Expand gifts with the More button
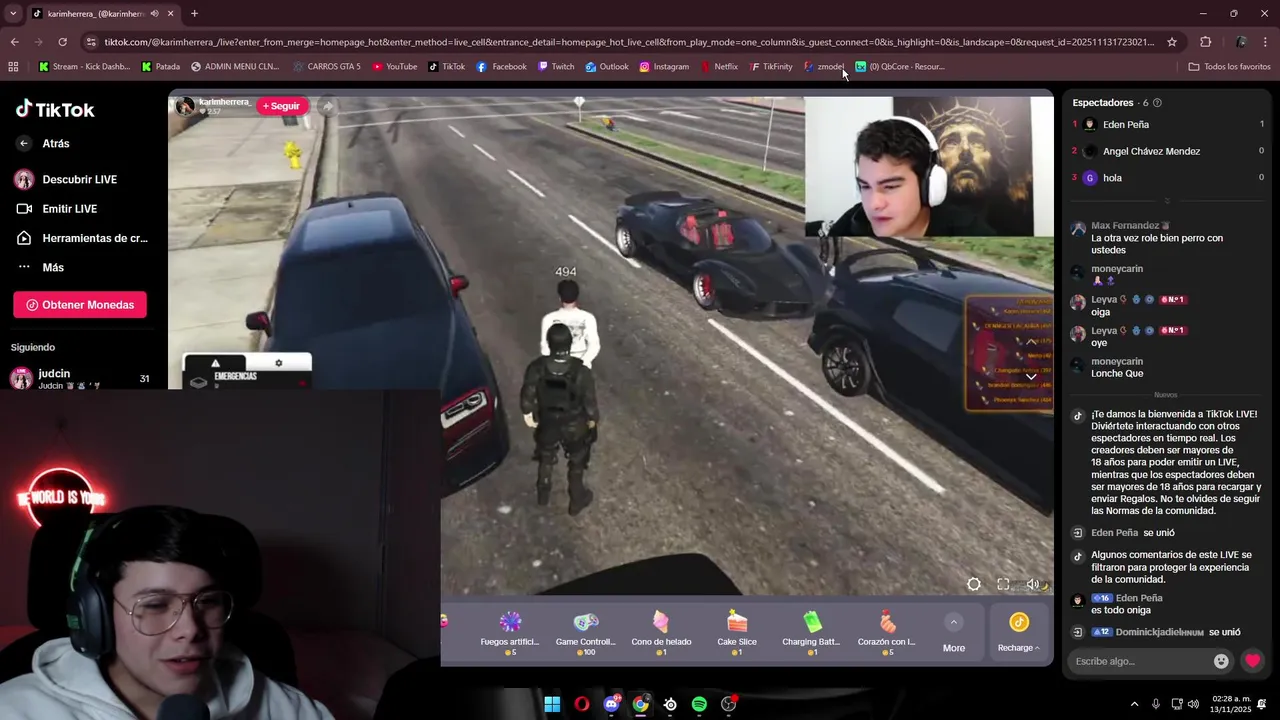This screenshot has width=1280, height=720. pos(954,634)
